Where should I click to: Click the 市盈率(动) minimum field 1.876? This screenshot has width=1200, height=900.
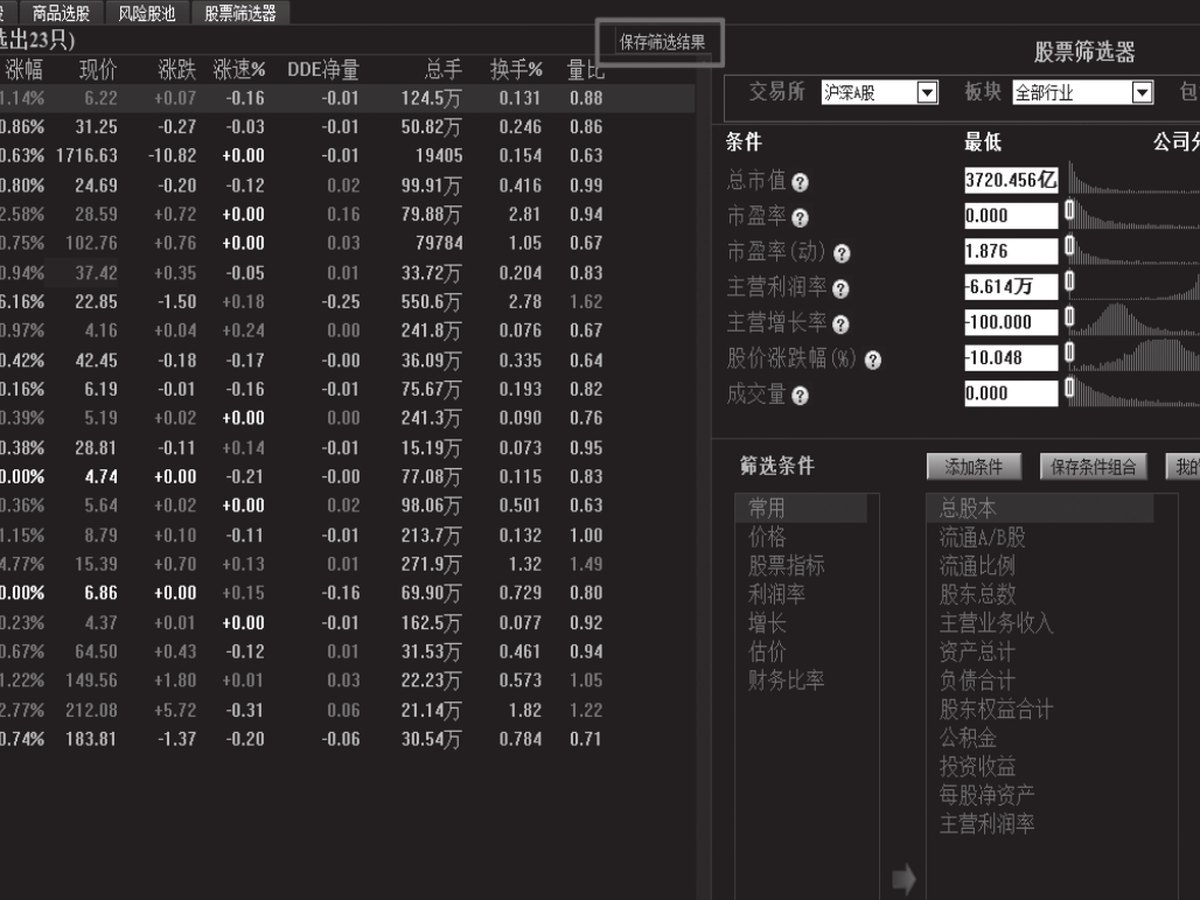[x=1011, y=251]
